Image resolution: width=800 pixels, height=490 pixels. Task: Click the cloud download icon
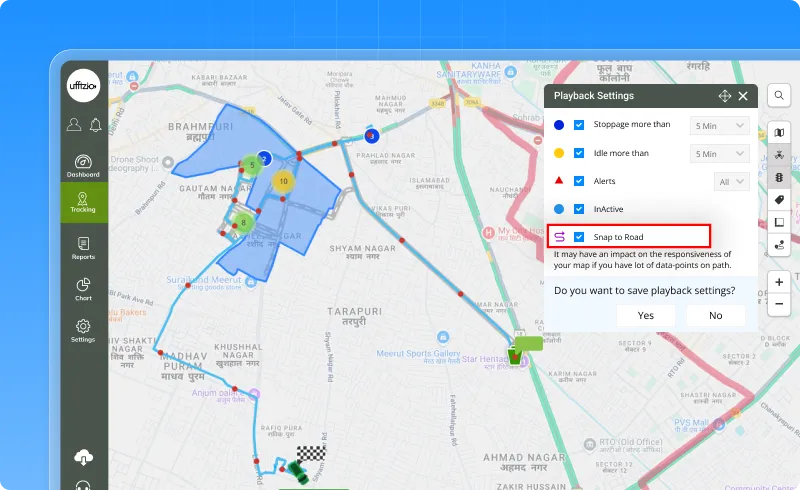[83, 457]
